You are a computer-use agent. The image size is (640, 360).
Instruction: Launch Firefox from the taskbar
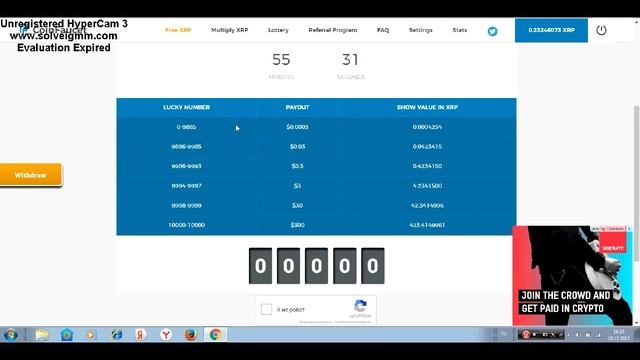(x=191, y=335)
